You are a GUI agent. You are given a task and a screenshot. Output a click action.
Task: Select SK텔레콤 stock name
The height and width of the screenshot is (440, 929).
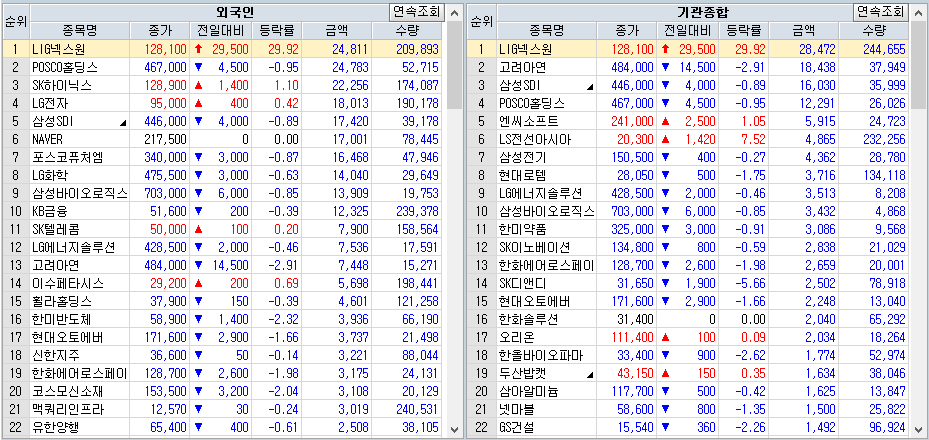tap(56, 229)
